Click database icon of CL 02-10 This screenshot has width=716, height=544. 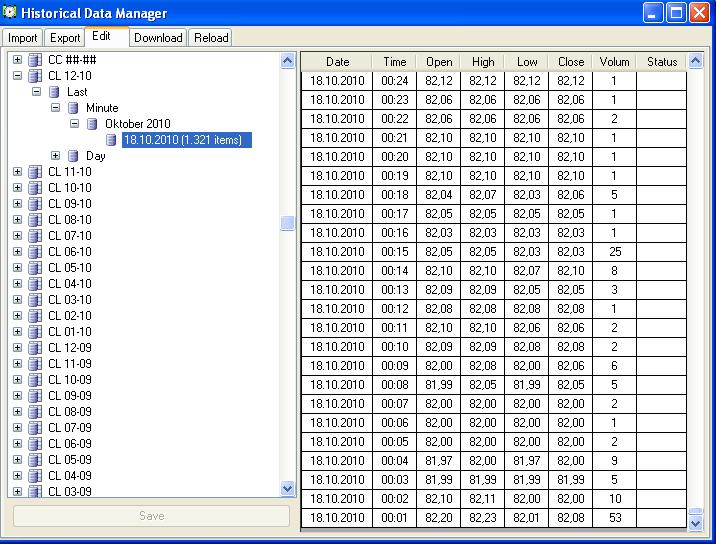click(x=35, y=316)
